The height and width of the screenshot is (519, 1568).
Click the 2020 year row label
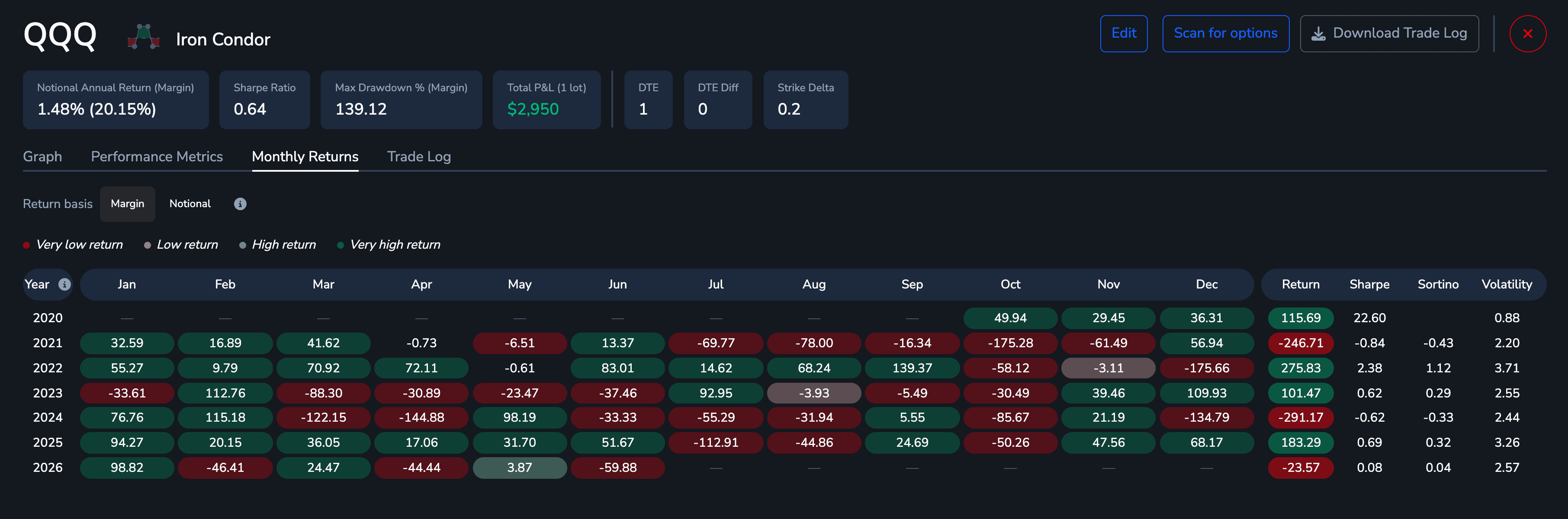click(48, 318)
